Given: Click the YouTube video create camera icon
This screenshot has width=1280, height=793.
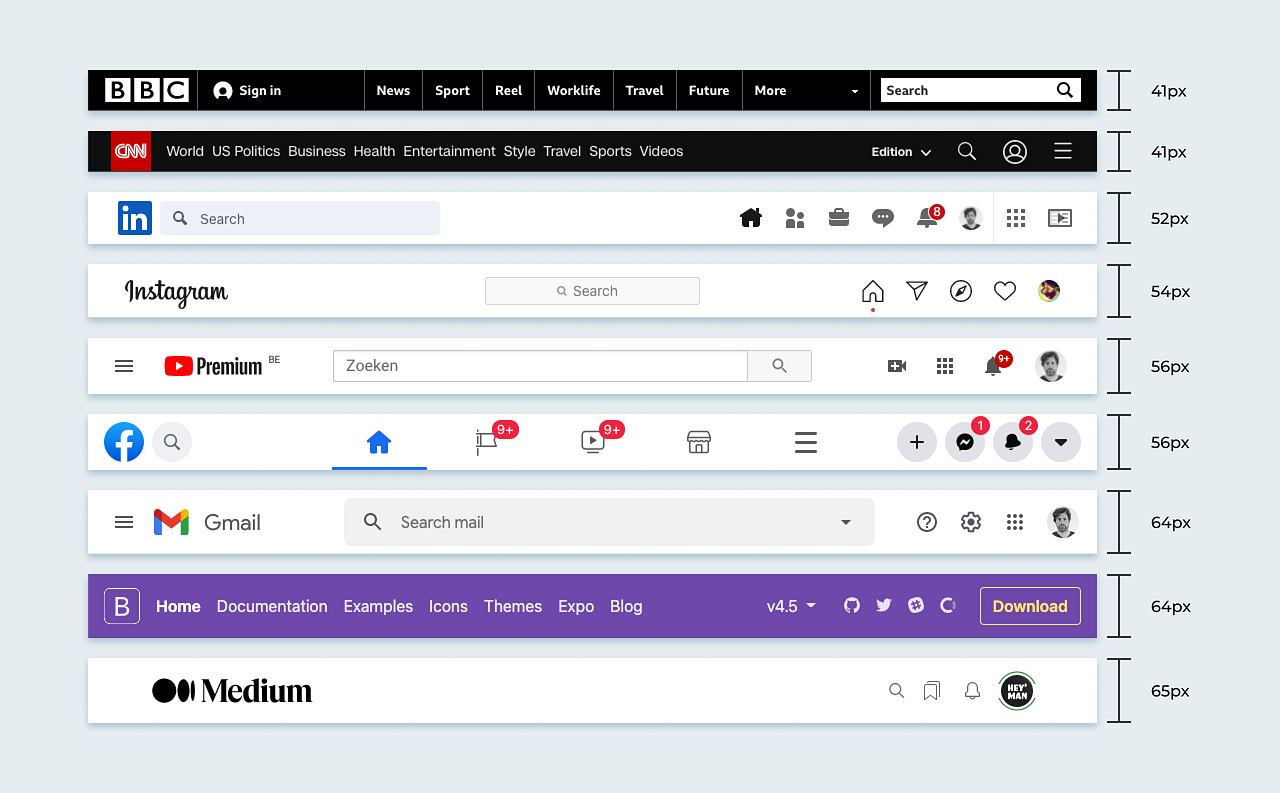Looking at the screenshot, I should 897,366.
